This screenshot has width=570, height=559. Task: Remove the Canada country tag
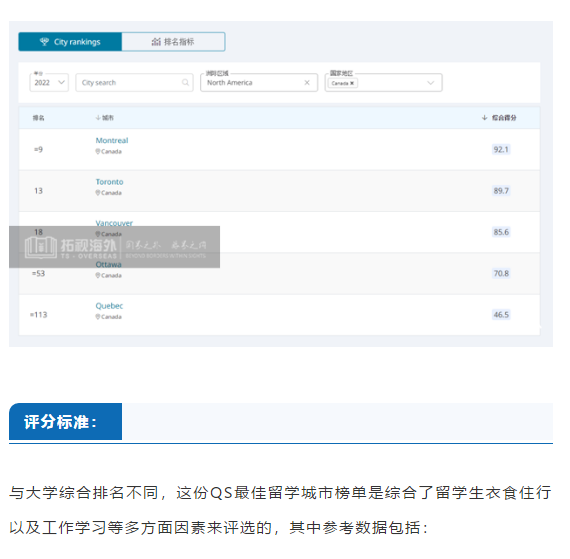[352, 83]
